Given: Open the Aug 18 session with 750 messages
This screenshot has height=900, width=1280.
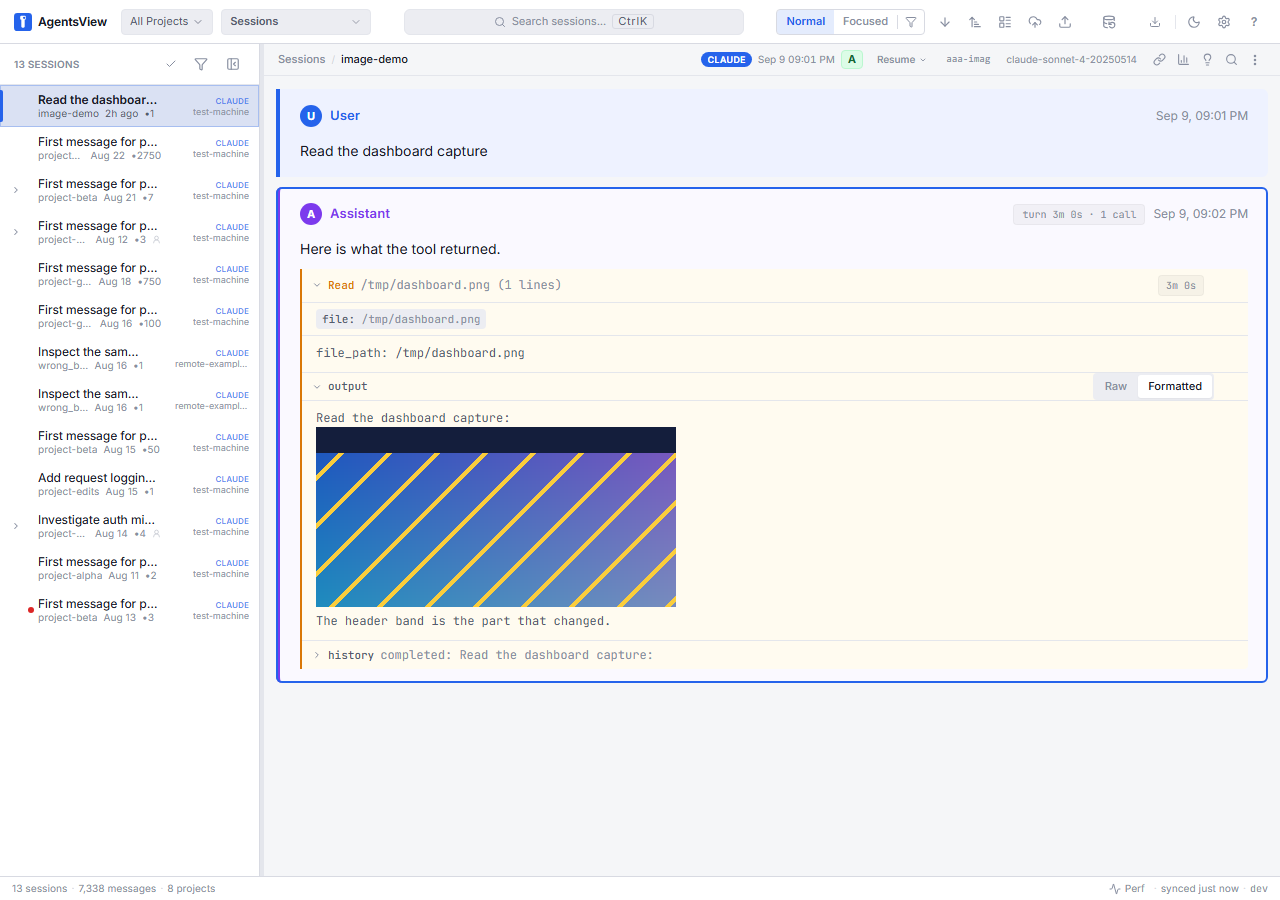Looking at the screenshot, I should coord(130,274).
